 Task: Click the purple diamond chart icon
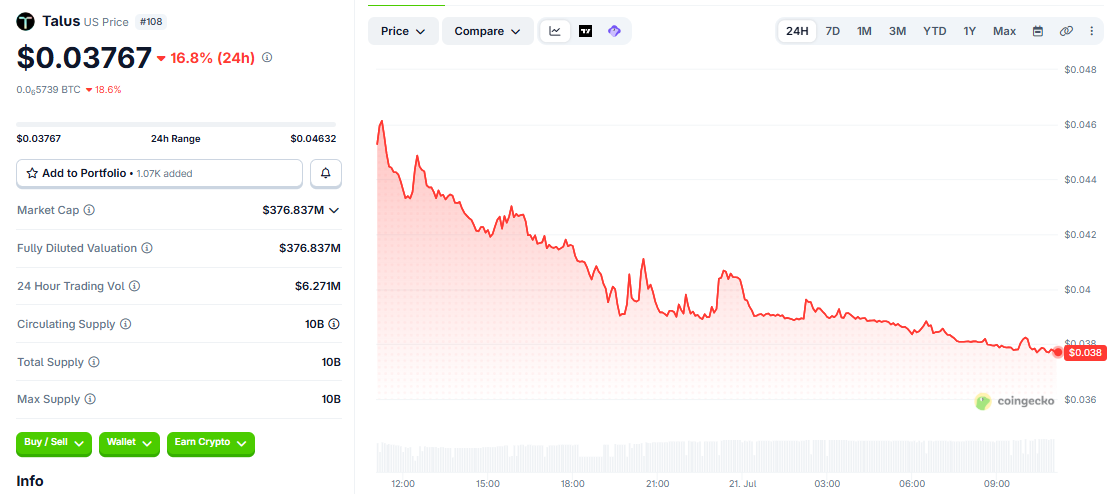(614, 31)
